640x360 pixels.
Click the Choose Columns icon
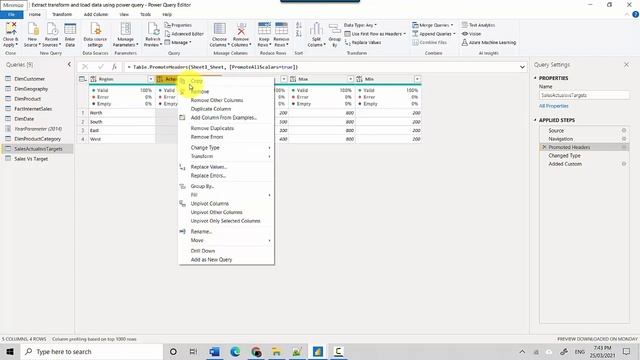pos(220,34)
